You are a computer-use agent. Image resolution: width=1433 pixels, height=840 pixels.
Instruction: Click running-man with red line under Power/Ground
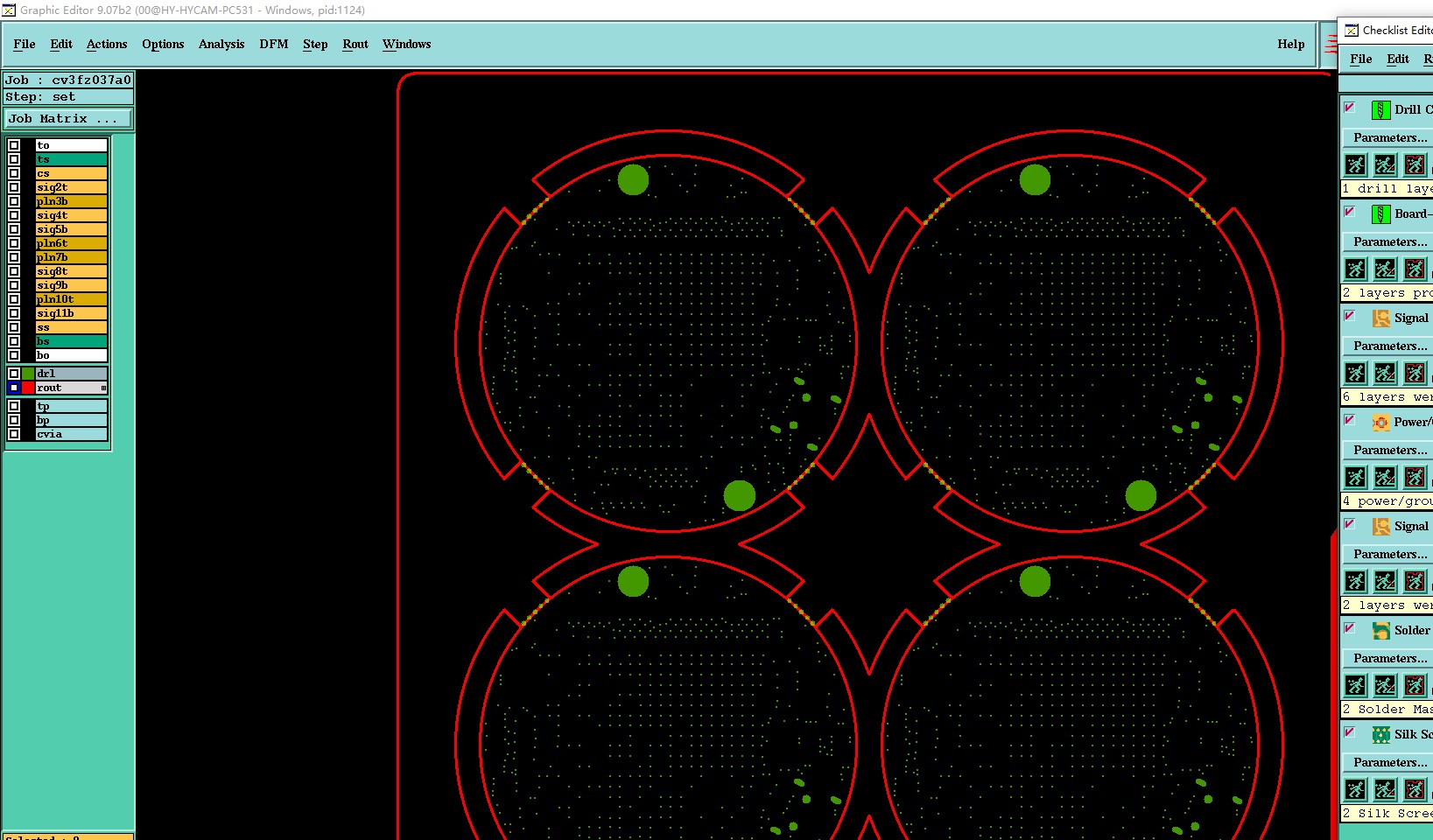1385,477
